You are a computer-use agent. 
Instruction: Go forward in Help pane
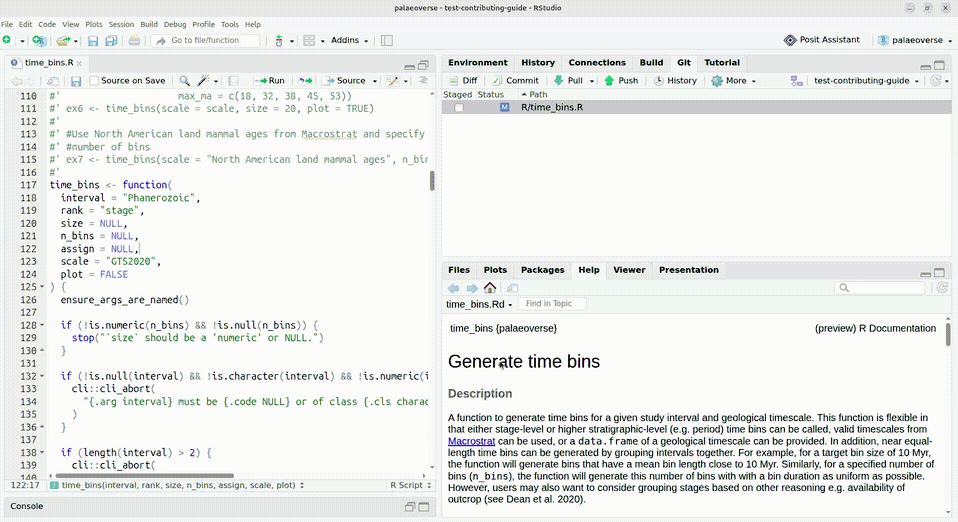coord(472,288)
